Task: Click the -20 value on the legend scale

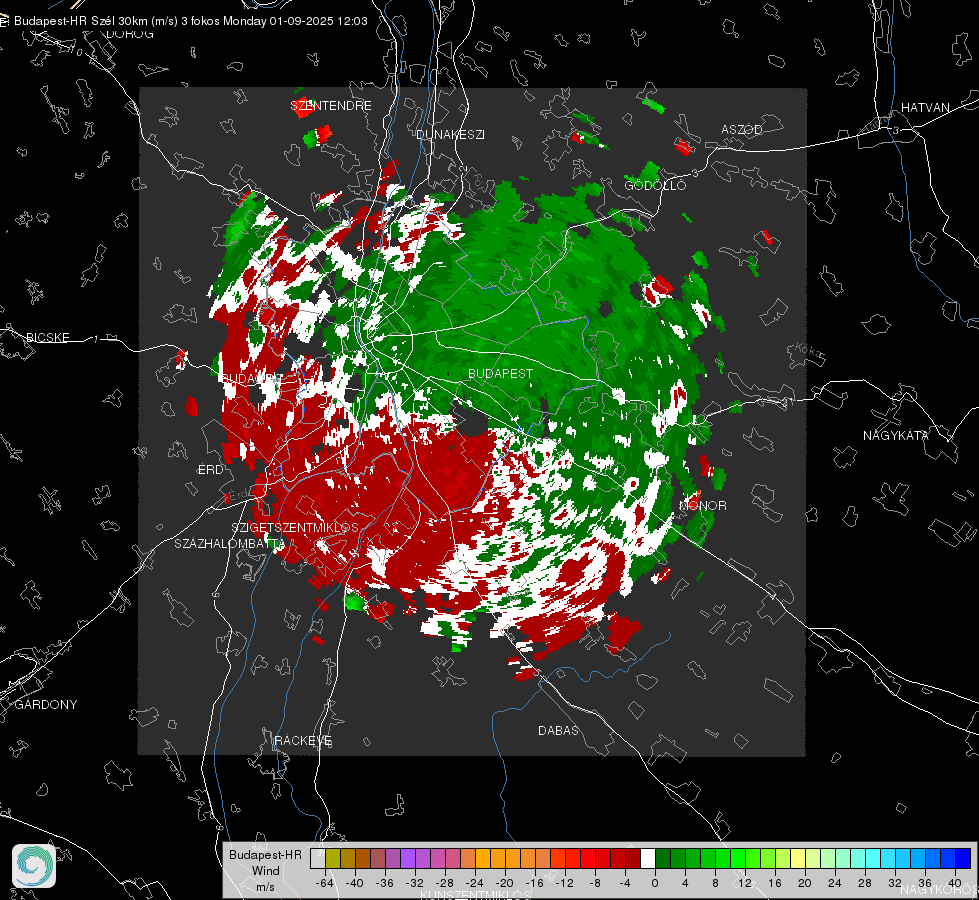Action: coord(504,883)
